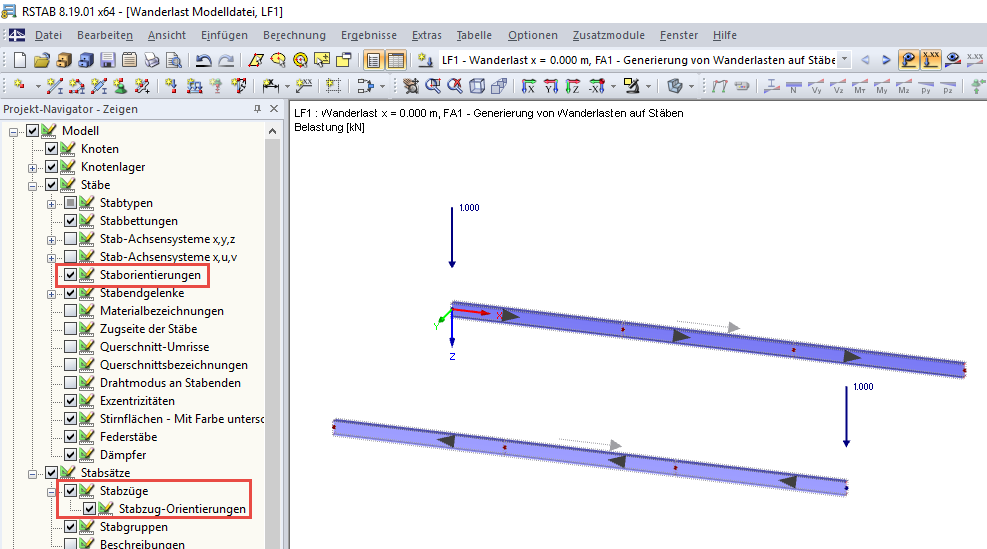Image resolution: width=987 pixels, height=549 pixels.
Task: Toggle show loads icon
Action: point(908,60)
